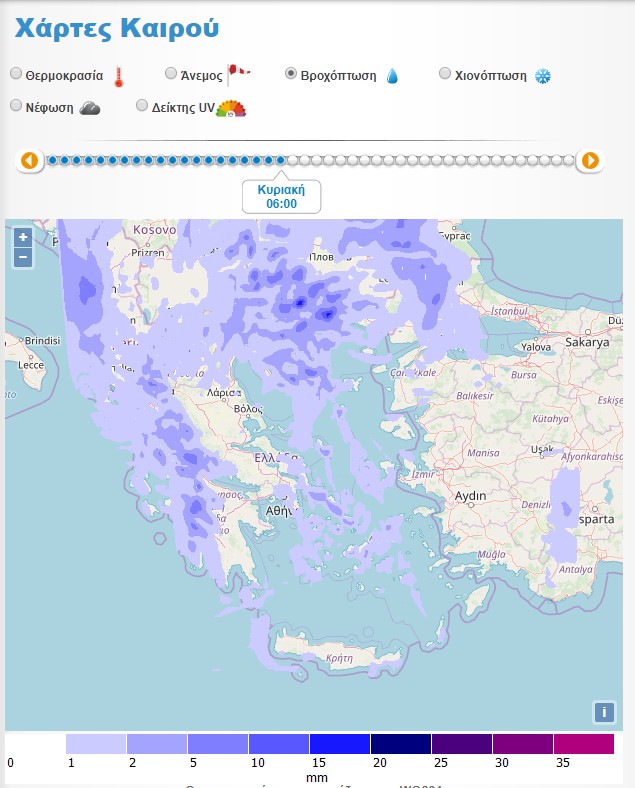Click the Θερμοκρασία label
635x788 pixels.
(x=64, y=76)
